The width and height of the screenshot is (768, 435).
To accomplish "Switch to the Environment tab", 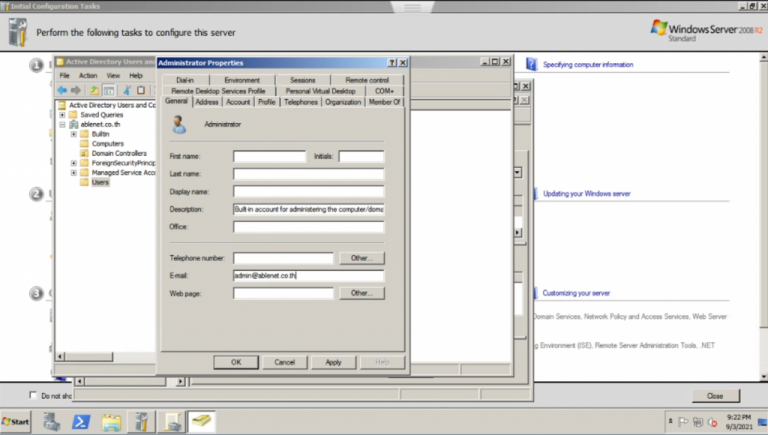I will coord(242,80).
